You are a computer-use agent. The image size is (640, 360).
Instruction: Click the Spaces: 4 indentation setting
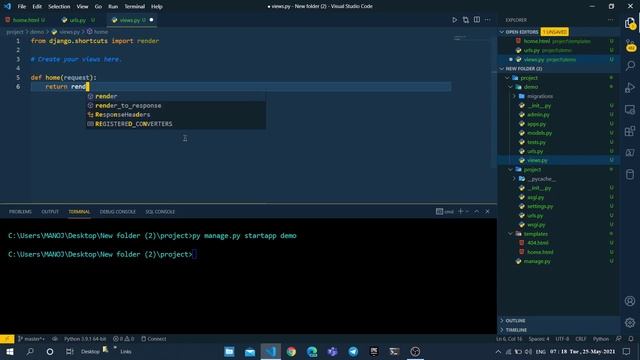coord(539,339)
